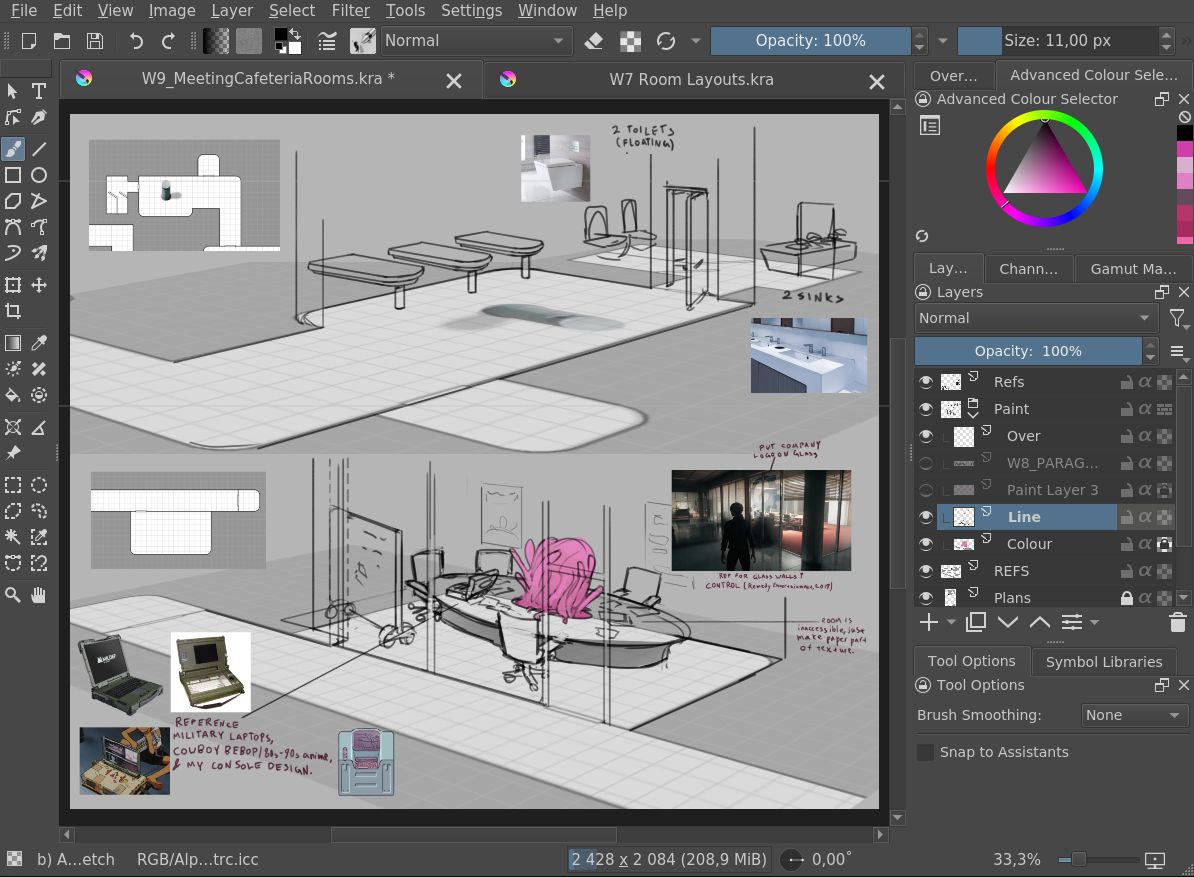Hide the Paint group layer
The width and height of the screenshot is (1194, 877).
(926, 409)
